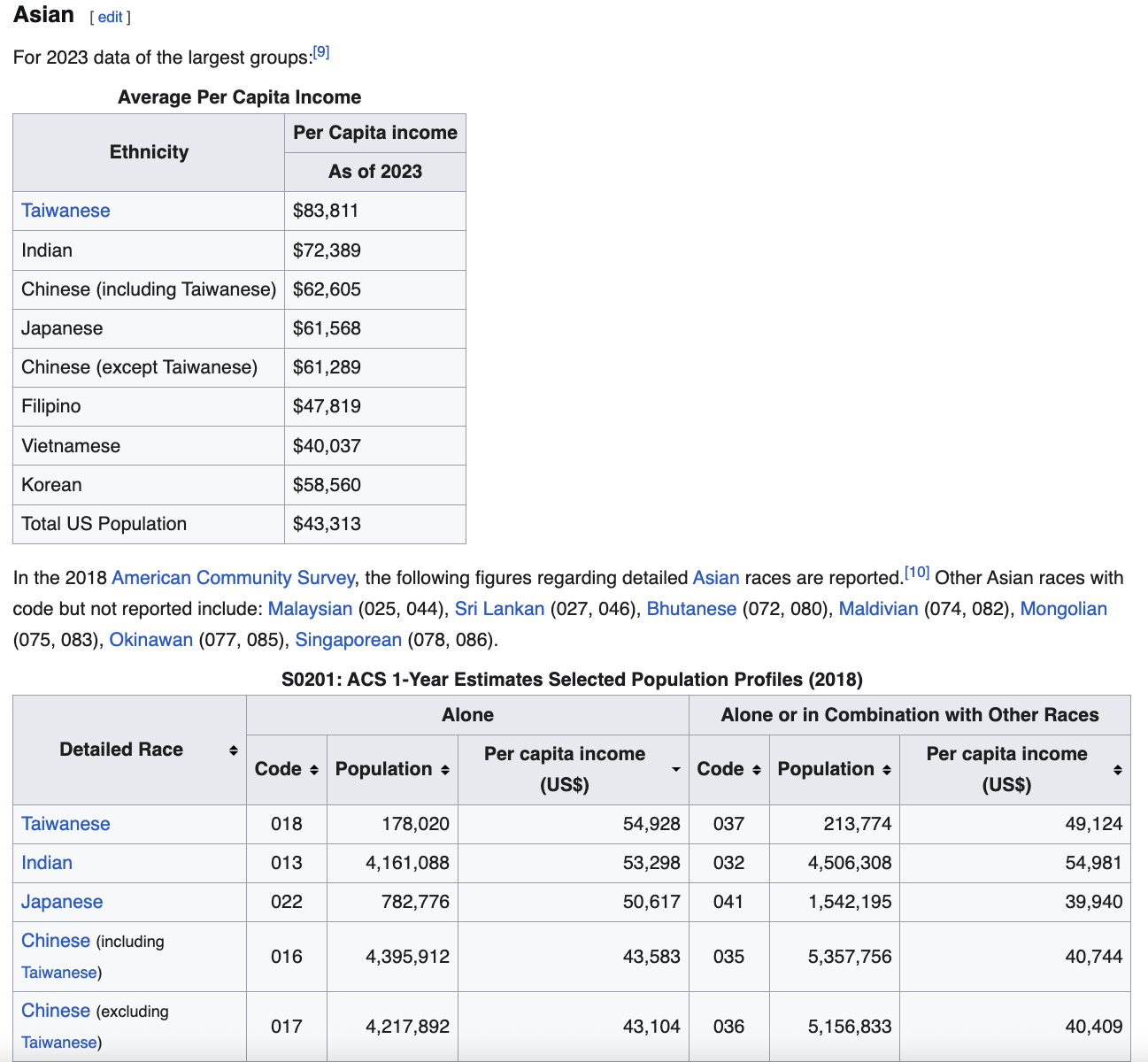
Task: Select Alone or in Combination header
Action: pyautogui.click(x=910, y=715)
